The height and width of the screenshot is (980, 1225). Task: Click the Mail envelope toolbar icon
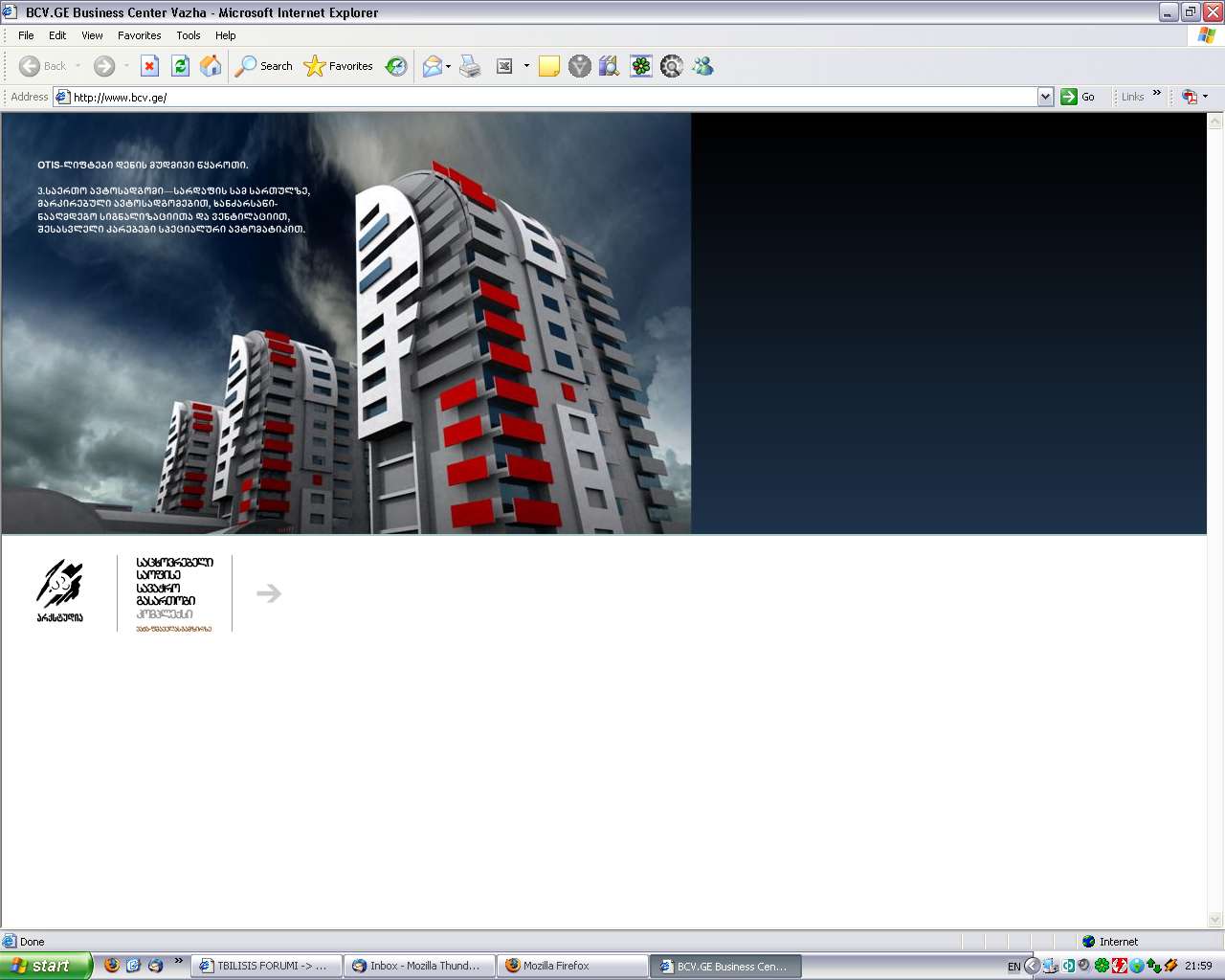point(433,66)
